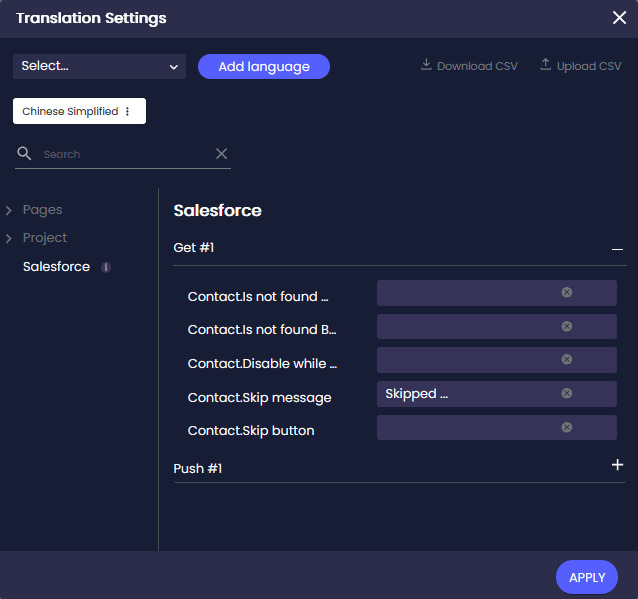Collapse the Get #1 section

tap(617, 249)
